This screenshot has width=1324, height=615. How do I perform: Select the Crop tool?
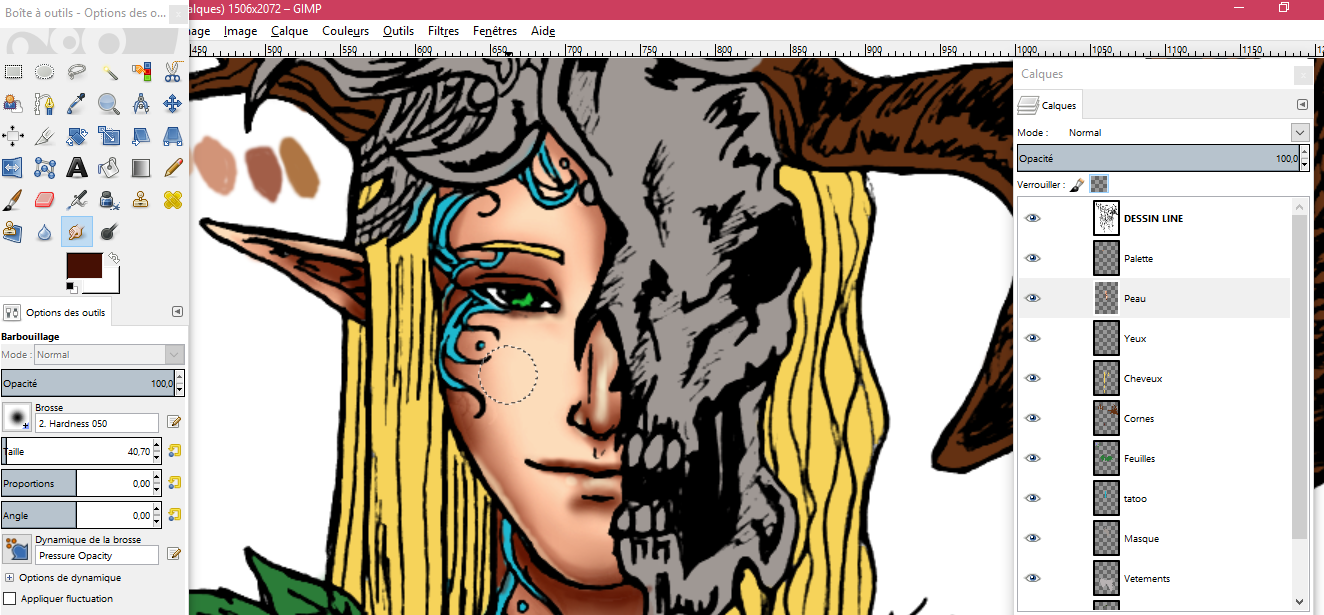[x=45, y=136]
